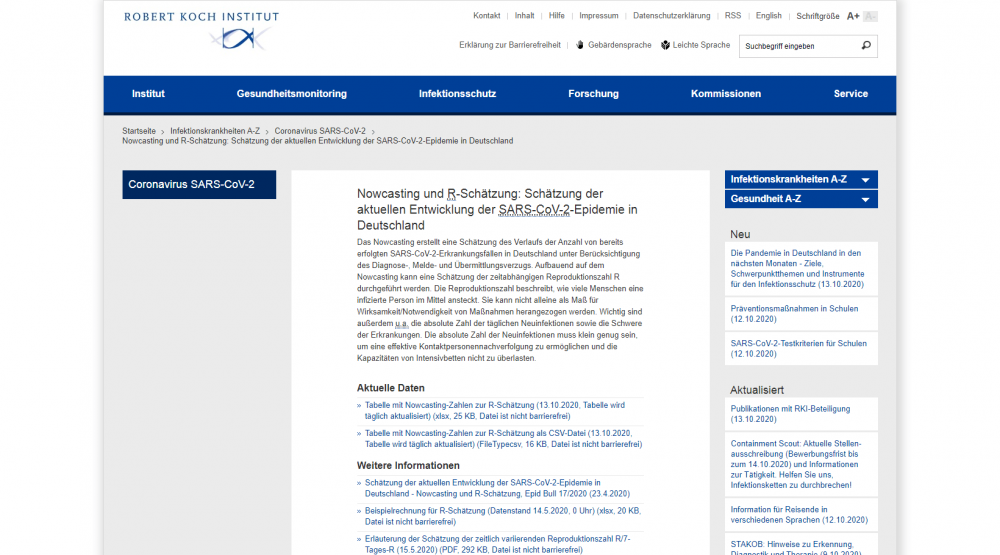Open the Gesundheitsmonitoring menu item
This screenshot has height=555, width=1000.
click(291, 94)
